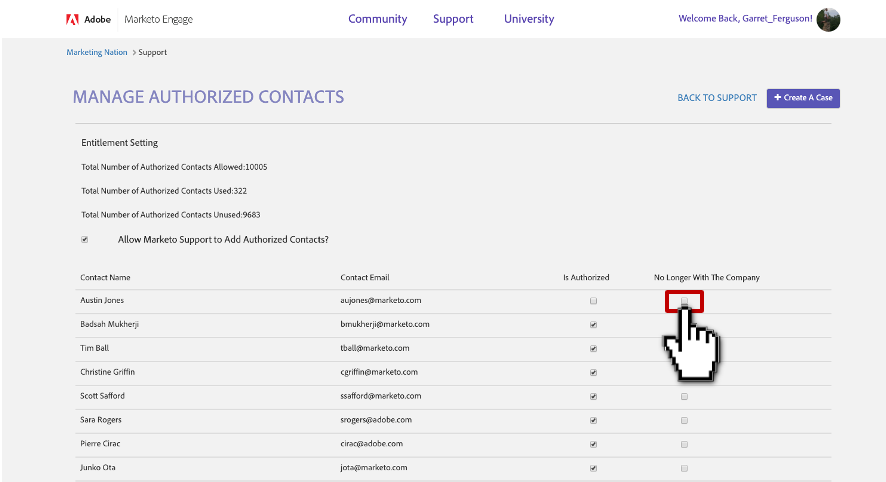Viewport: 886px width, 482px height.
Task: Mark Junko Ota no longer with company
Action: [685, 468]
